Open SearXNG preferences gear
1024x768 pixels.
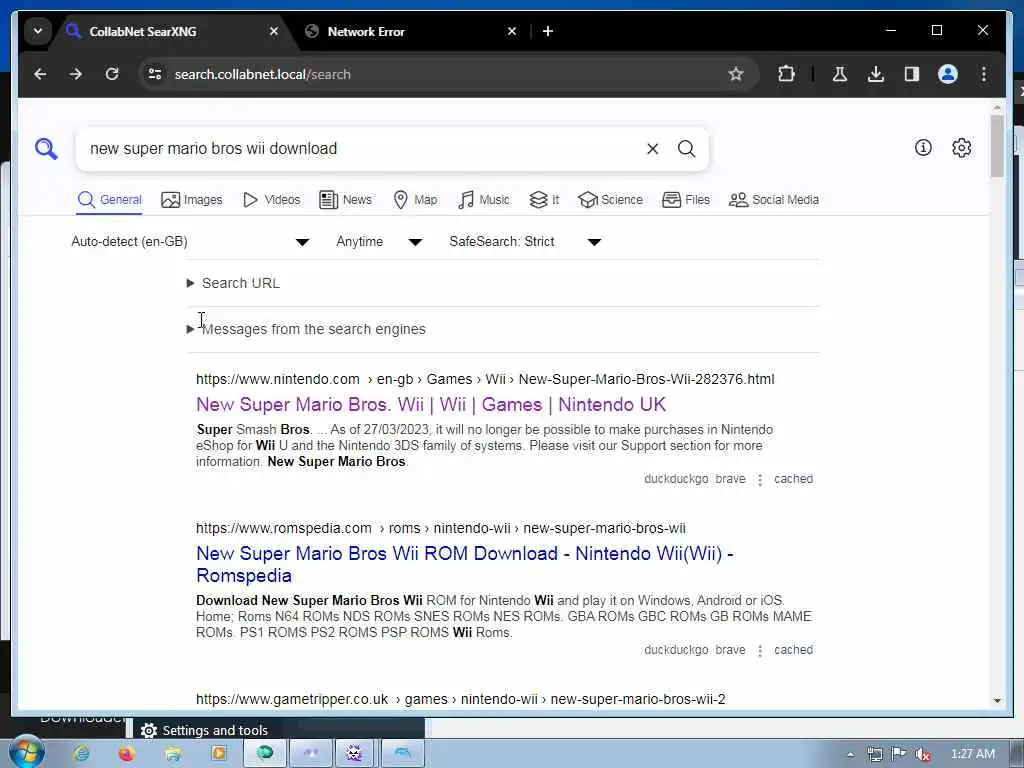click(x=961, y=148)
